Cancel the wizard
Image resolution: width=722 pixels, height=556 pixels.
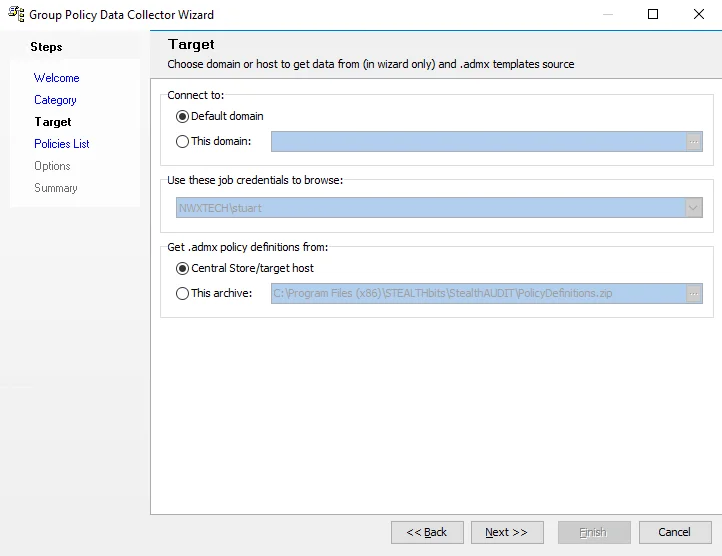[675, 533]
